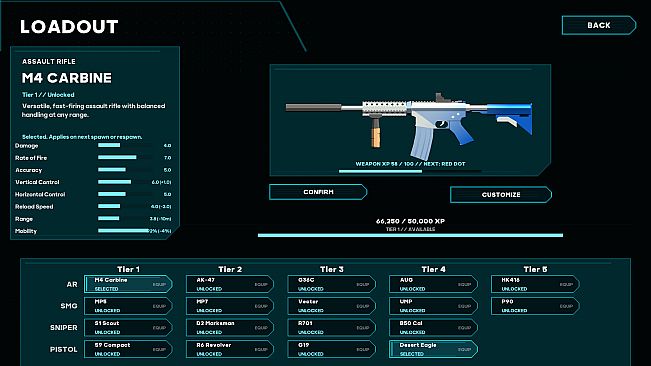Viewport: 651px width, 366px height.
Task: Equip the AK-47 assault rifle
Action: (230, 284)
